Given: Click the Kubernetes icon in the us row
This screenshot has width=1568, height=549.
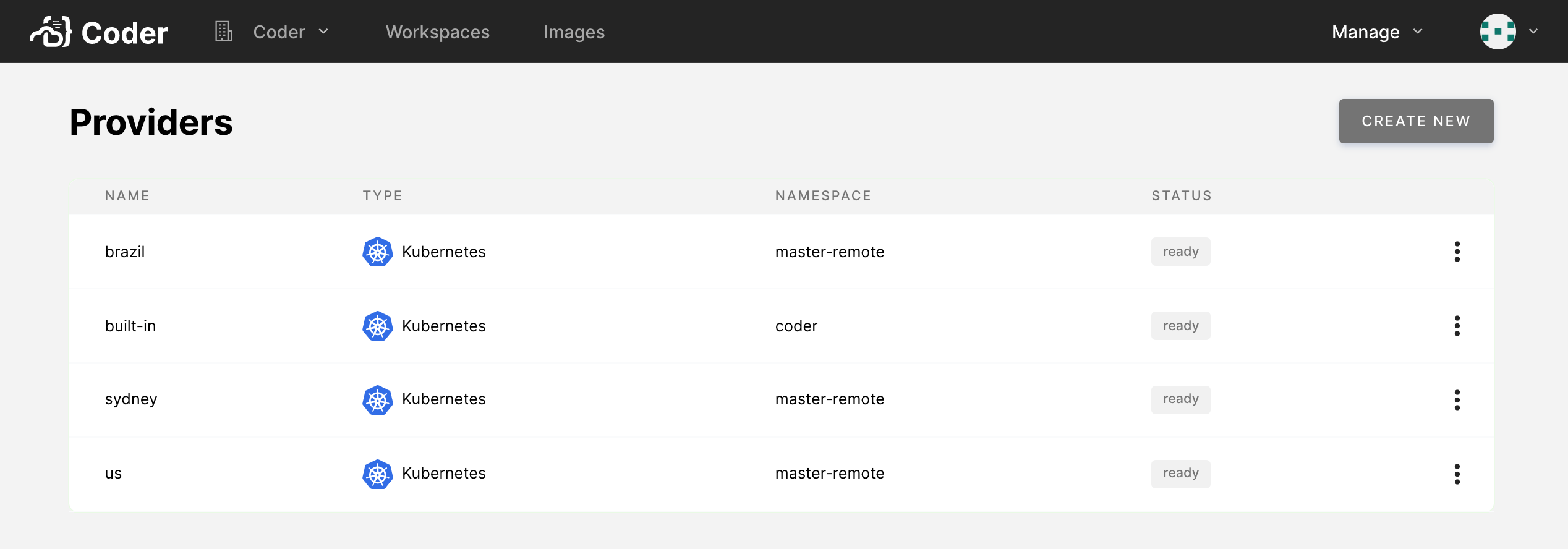Looking at the screenshot, I should coord(377,474).
